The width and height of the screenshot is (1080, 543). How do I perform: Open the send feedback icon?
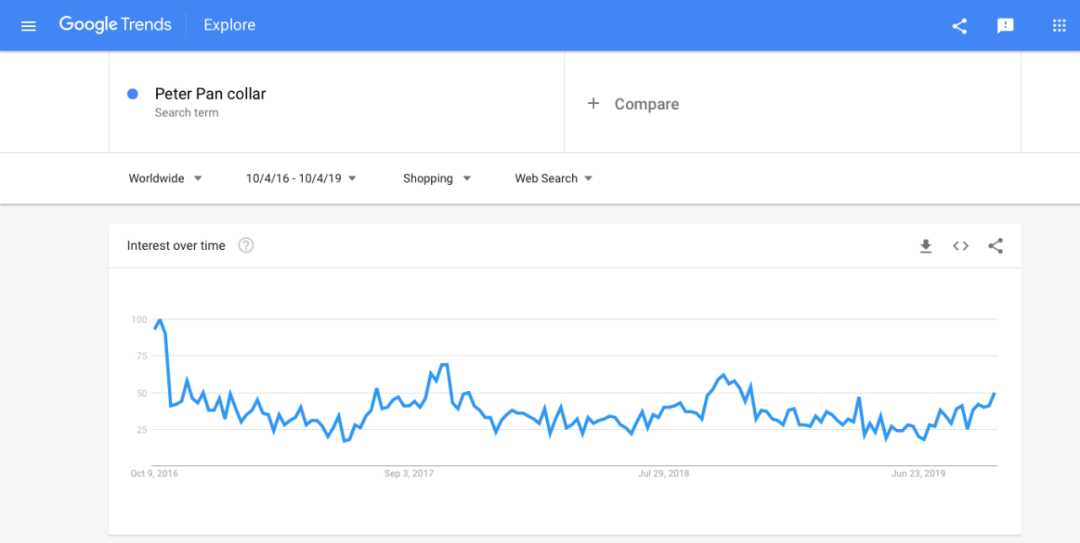(x=1006, y=26)
